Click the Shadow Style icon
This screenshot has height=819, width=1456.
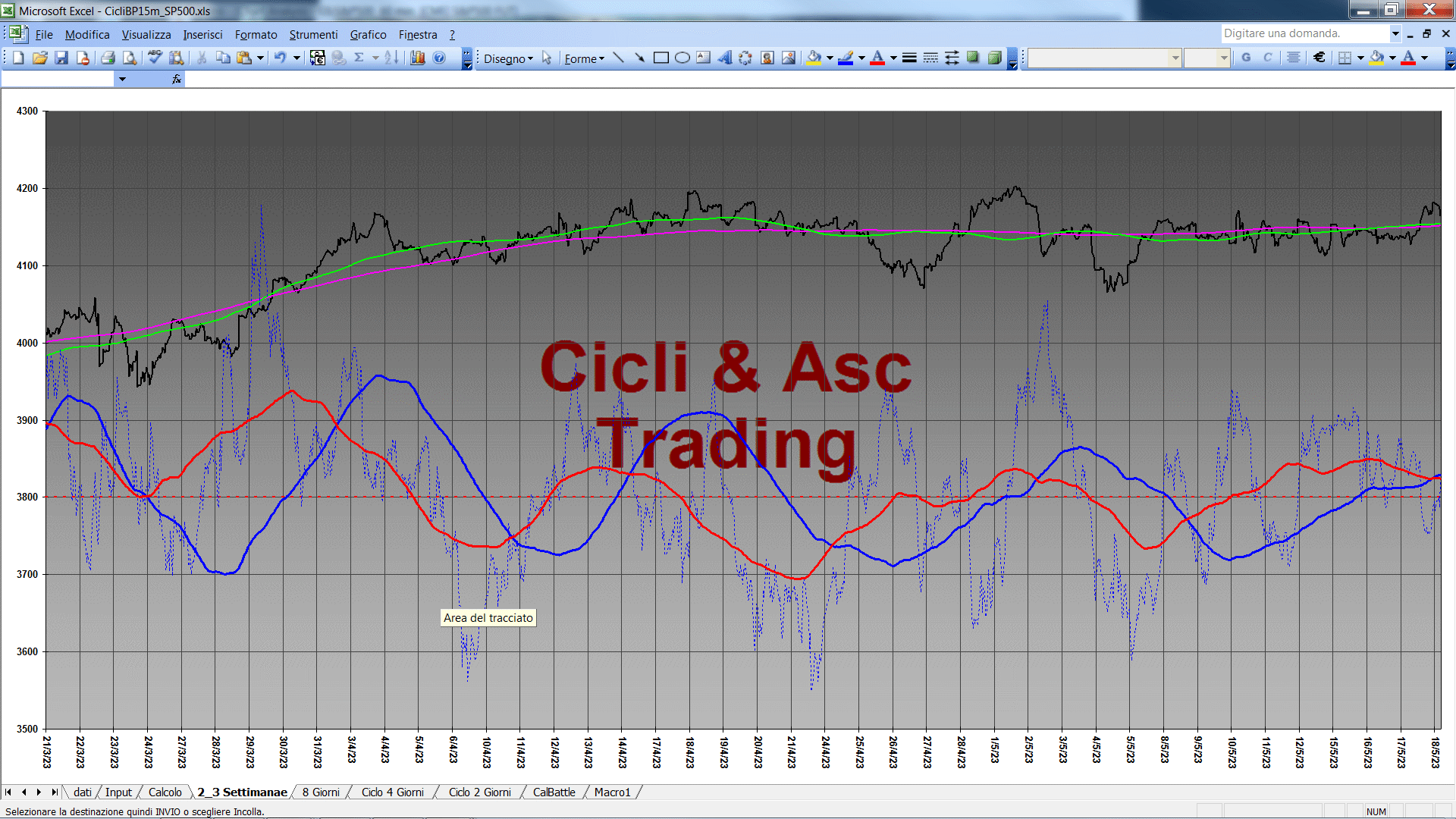[x=973, y=58]
